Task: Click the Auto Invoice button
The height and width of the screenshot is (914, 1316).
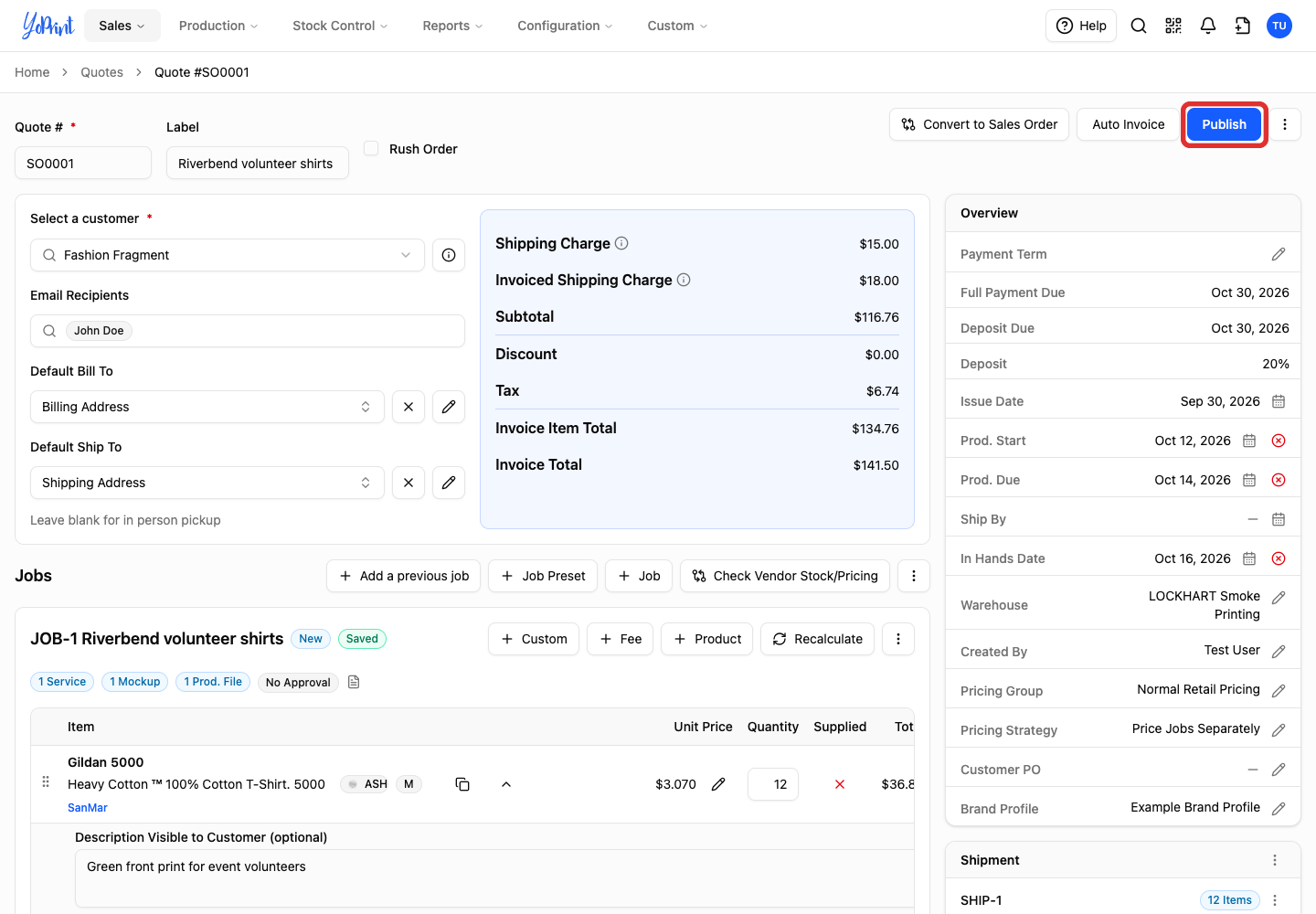Action: point(1129,124)
